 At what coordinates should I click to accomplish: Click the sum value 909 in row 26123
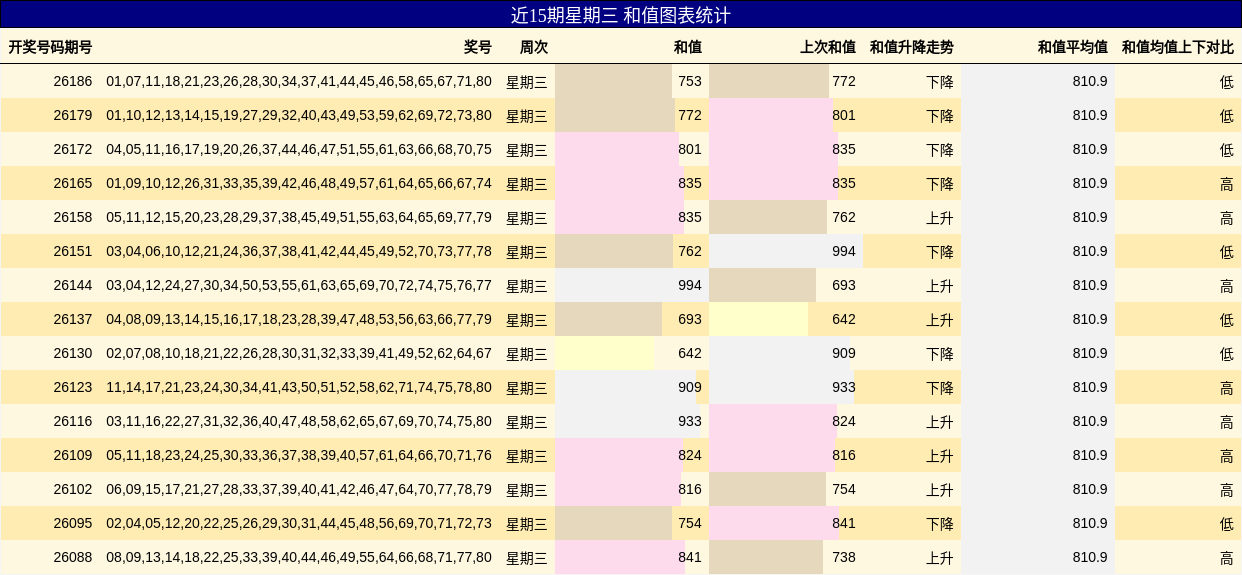(x=690, y=387)
